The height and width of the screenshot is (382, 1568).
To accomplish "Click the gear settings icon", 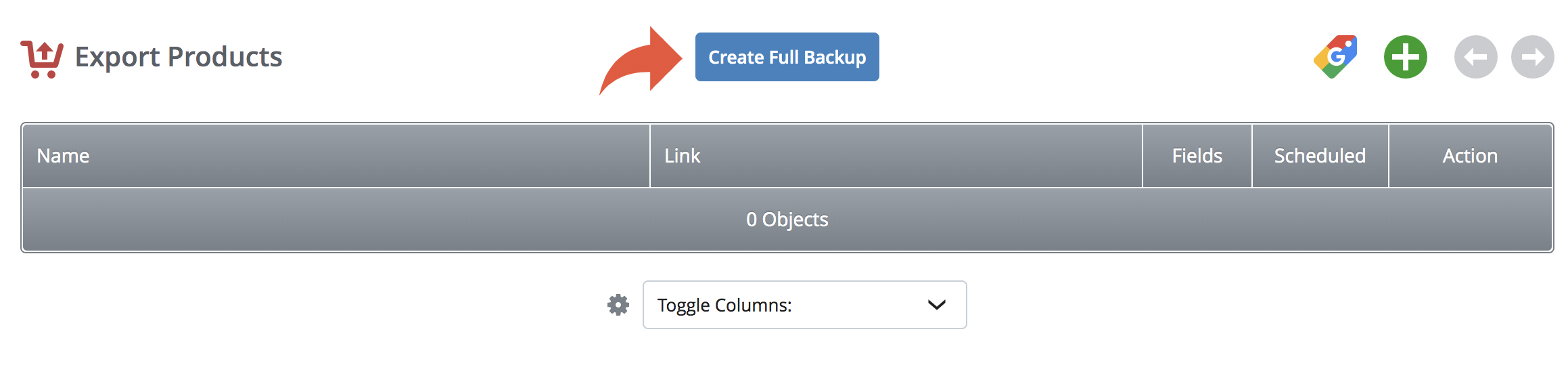I will pyautogui.click(x=618, y=305).
